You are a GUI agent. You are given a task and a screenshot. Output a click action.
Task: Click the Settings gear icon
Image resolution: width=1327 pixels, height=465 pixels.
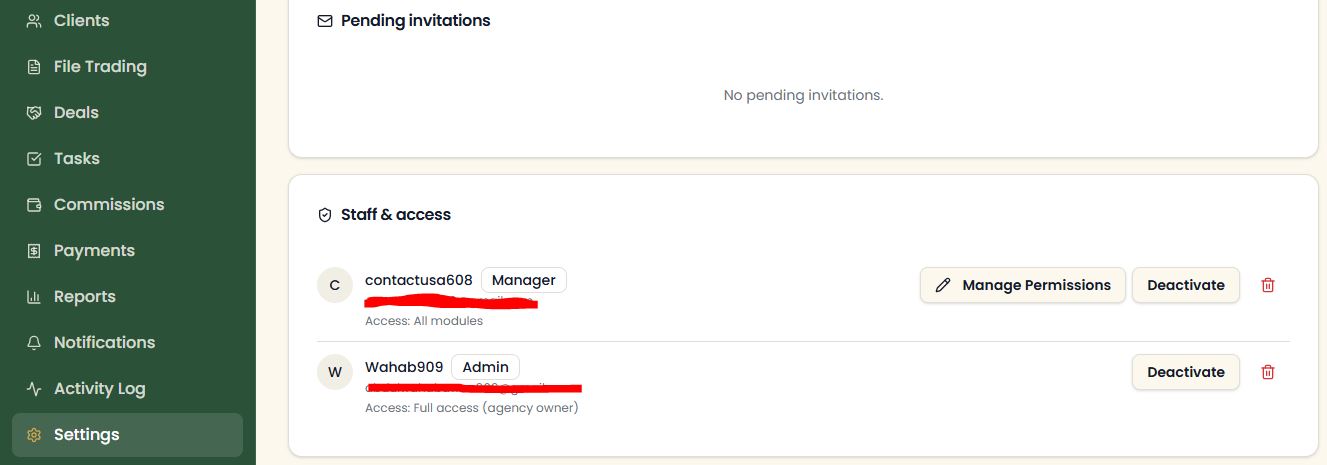click(34, 434)
